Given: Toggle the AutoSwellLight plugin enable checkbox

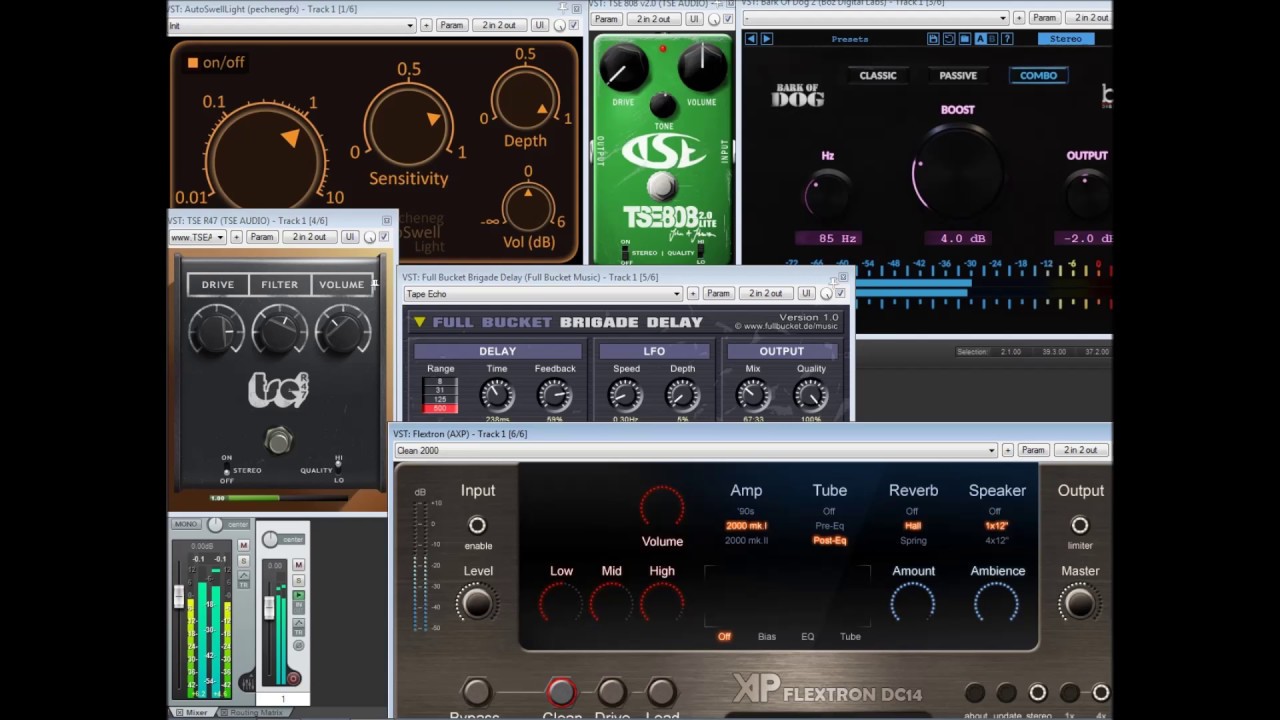Looking at the screenshot, I should pos(574,25).
